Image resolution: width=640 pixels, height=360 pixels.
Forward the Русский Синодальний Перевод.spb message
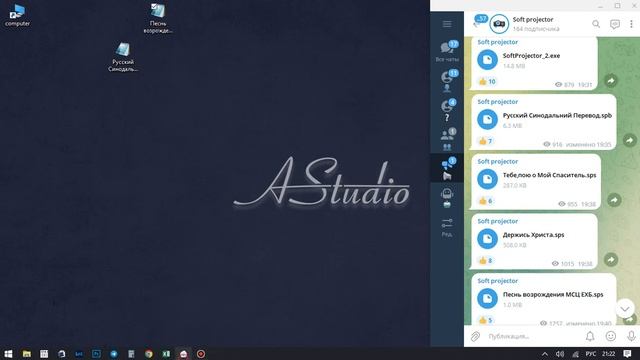(x=629, y=140)
